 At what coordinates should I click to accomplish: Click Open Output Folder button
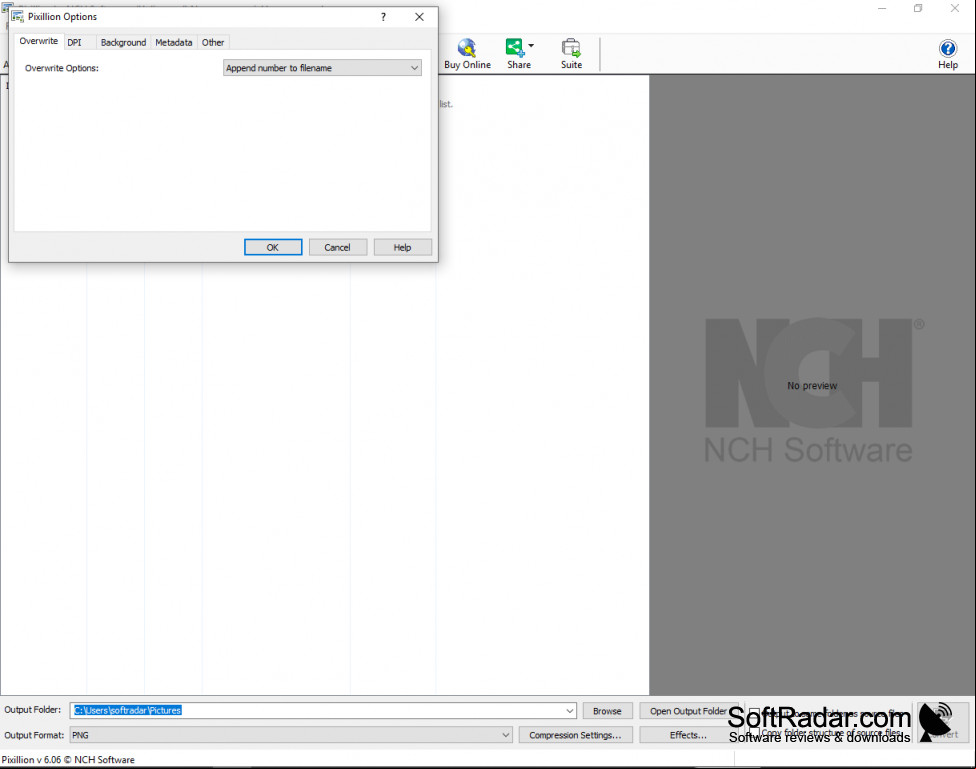pos(688,711)
